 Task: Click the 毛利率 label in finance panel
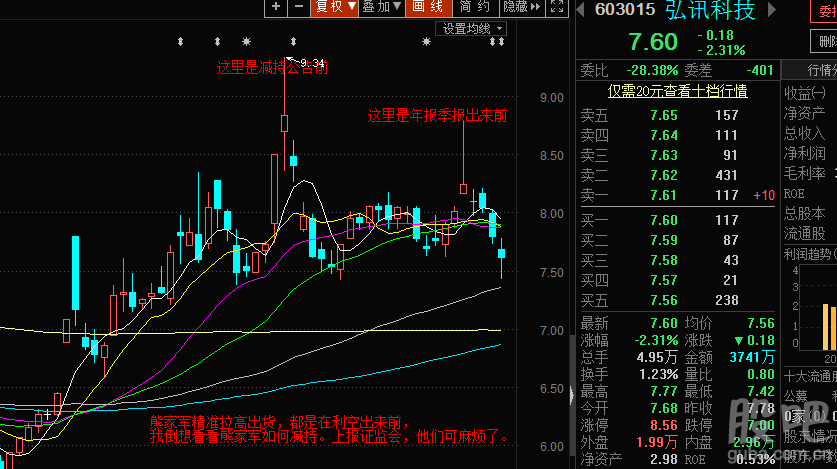[x=804, y=173]
